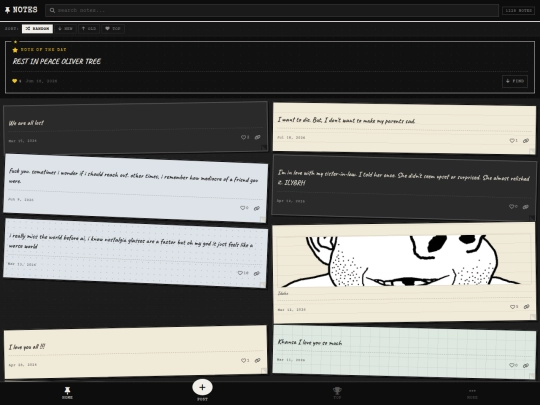This screenshot has height=405, width=540.
Task: Open the Top tab with trophy icon
Action: pos(337,393)
